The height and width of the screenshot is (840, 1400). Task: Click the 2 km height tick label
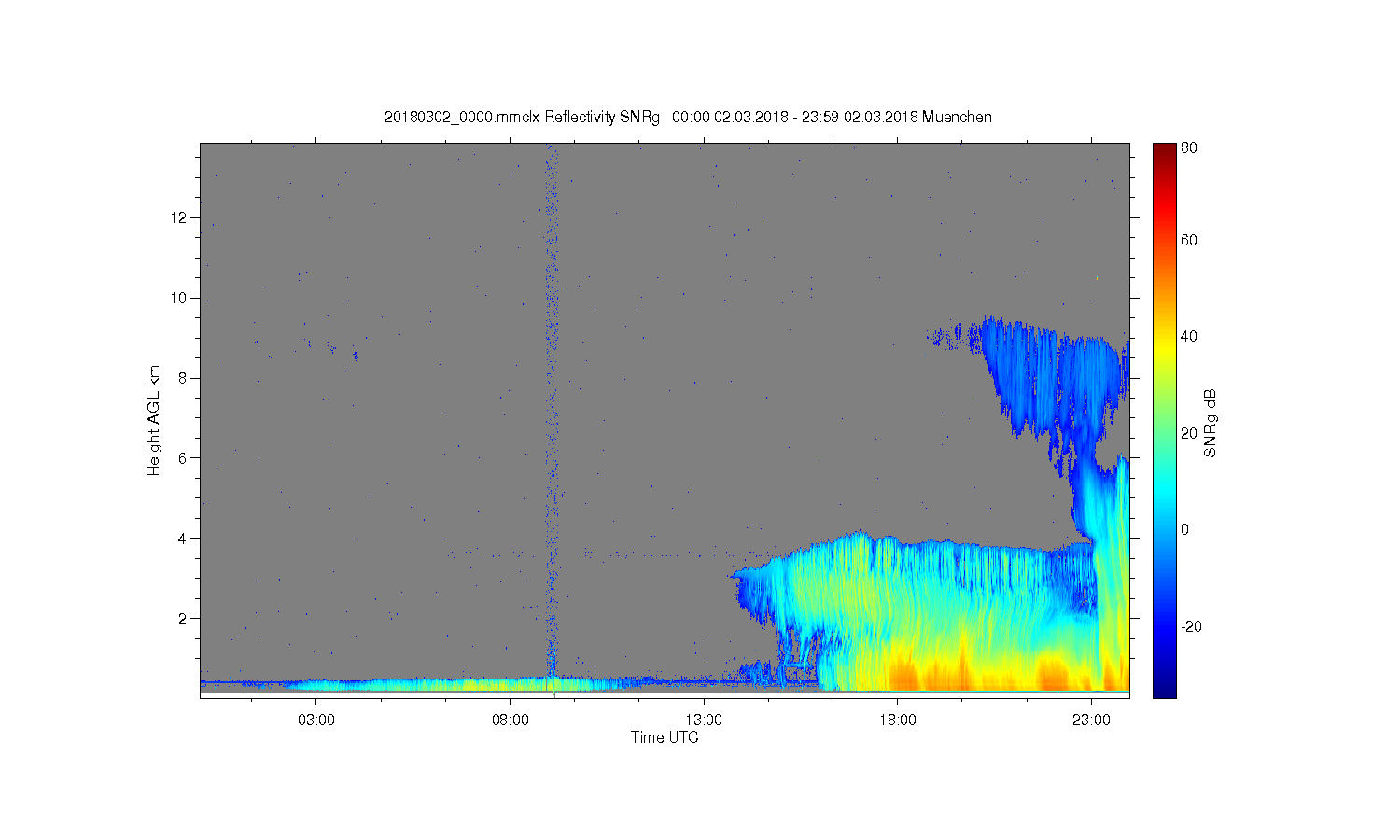click(184, 618)
